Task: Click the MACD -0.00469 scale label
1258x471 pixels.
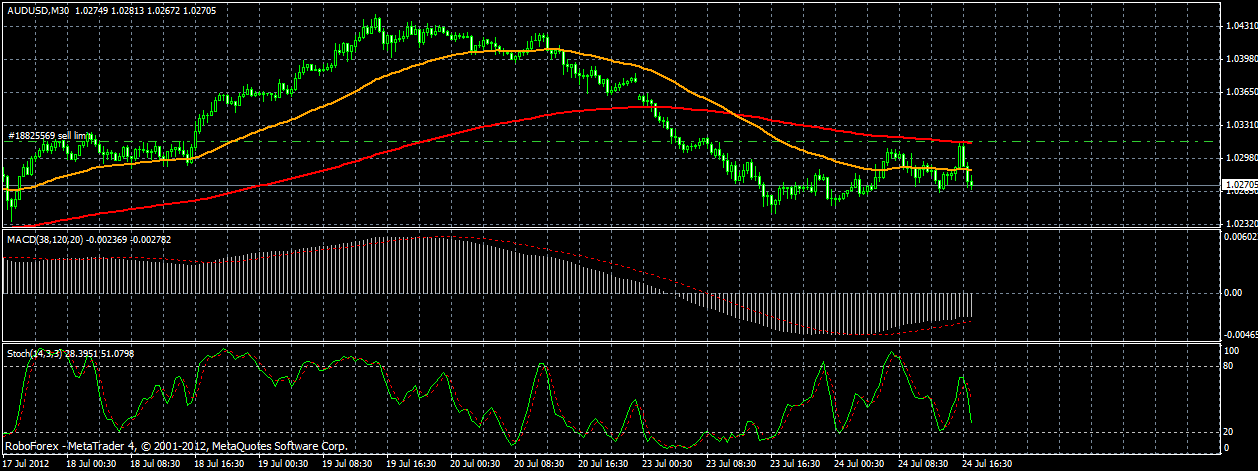Action: 1240,334
